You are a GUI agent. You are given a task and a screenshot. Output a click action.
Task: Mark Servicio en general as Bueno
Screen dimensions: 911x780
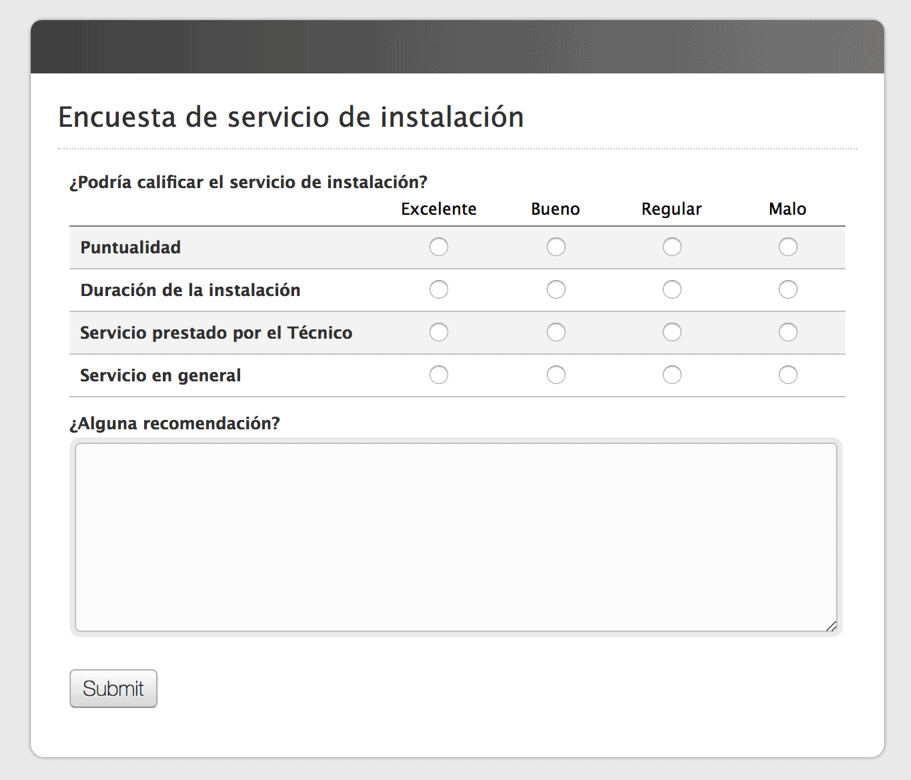coord(556,375)
